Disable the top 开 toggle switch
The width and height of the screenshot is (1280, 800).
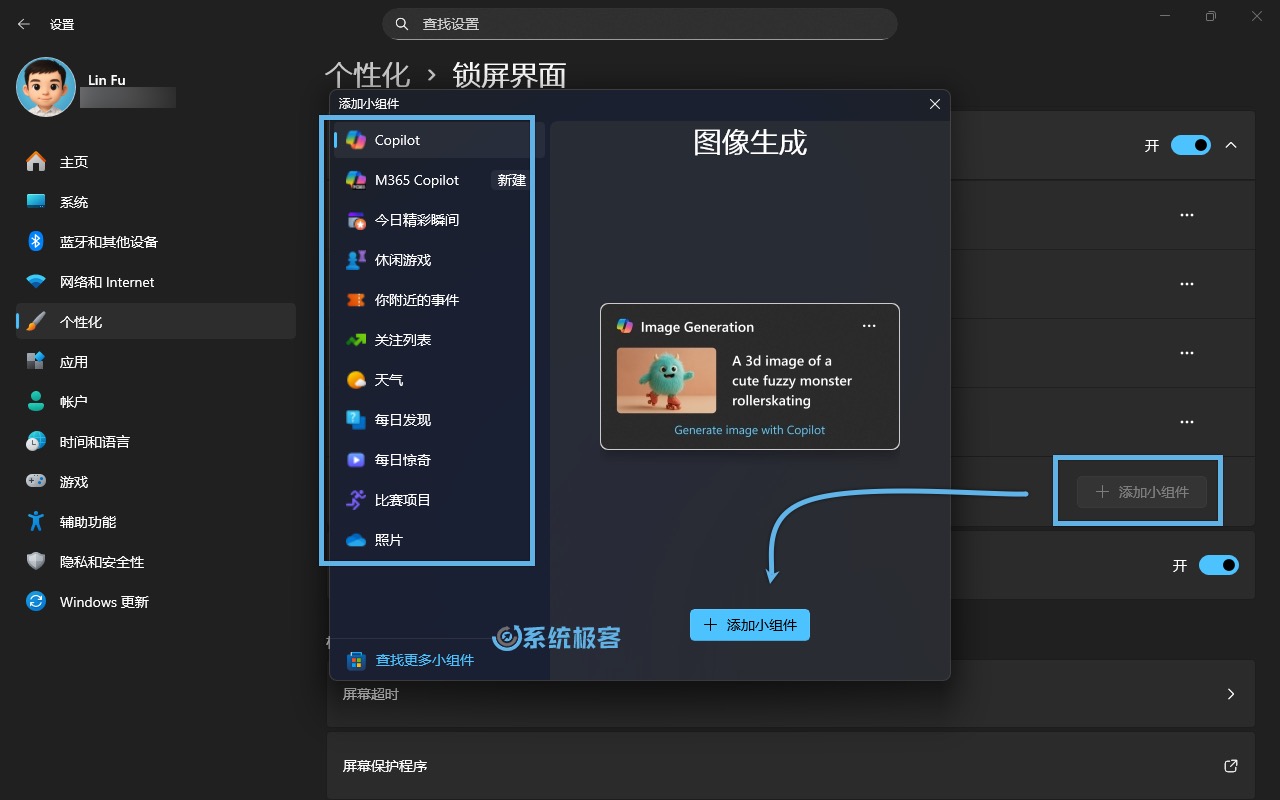pyautogui.click(x=1190, y=145)
